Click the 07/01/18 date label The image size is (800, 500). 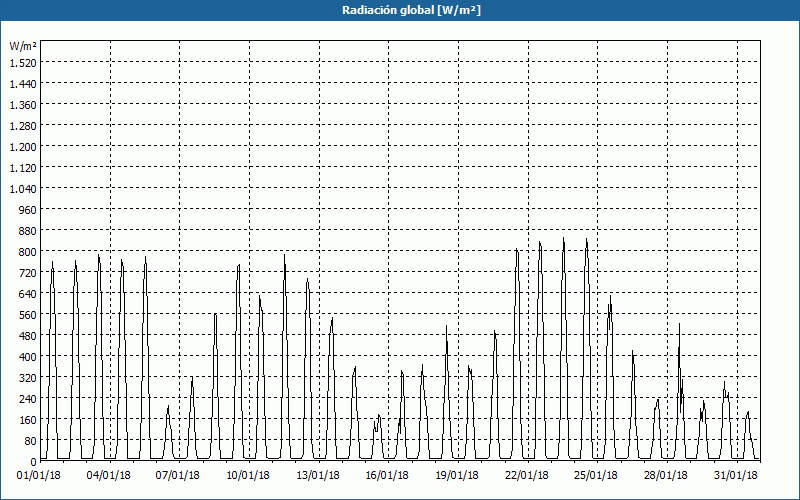(178, 476)
